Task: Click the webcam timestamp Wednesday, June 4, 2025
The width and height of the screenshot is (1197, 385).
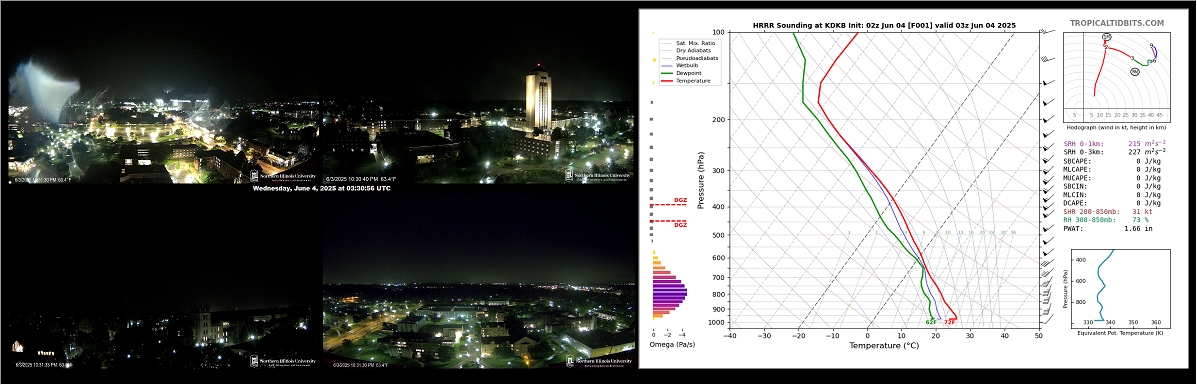Action: tap(321, 188)
